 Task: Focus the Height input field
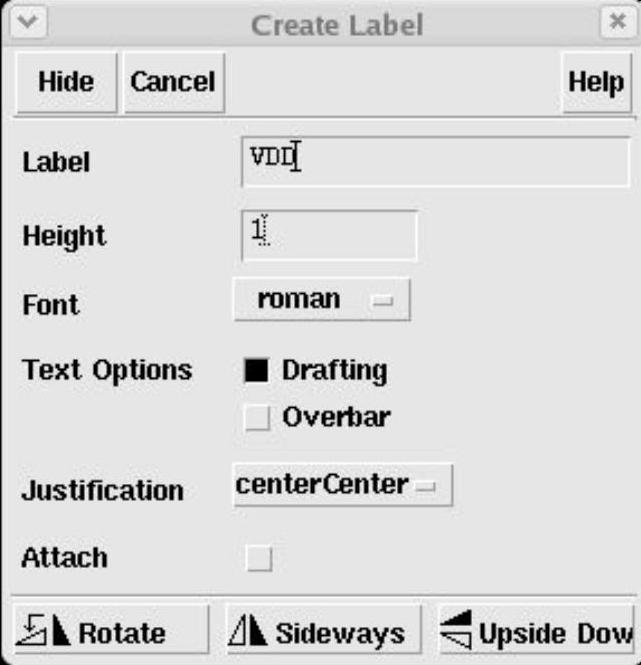(x=330, y=235)
